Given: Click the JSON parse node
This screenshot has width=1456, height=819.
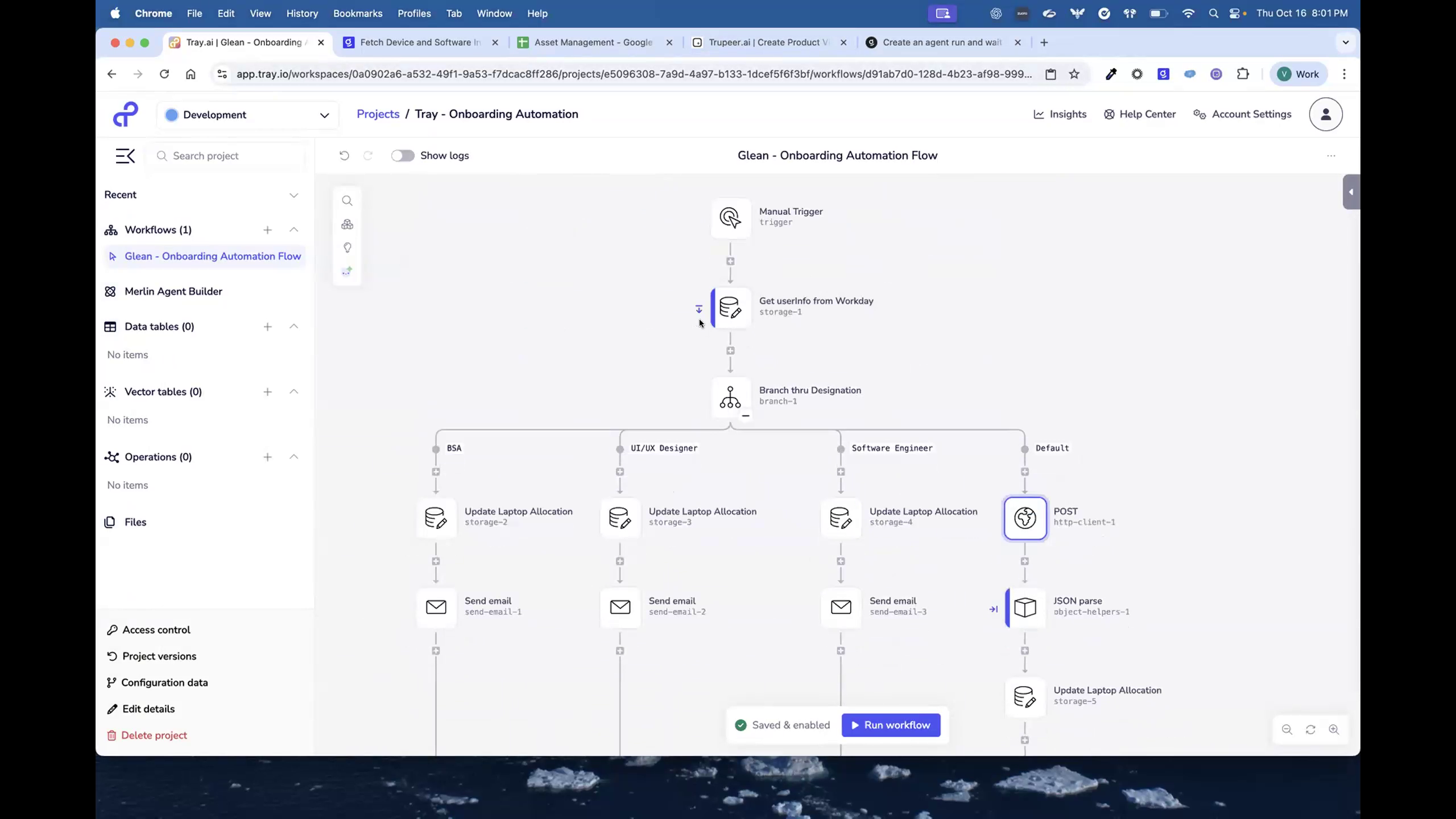Looking at the screenshot, I should point(1025,608).
